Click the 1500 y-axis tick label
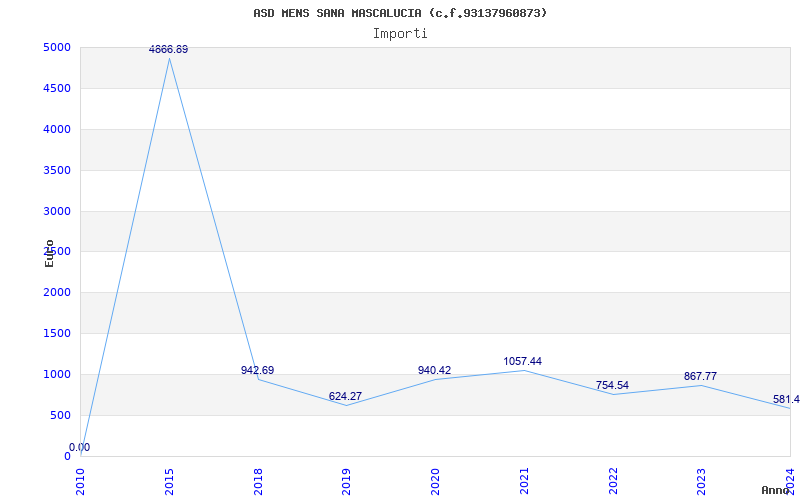 tap(57, 334)
